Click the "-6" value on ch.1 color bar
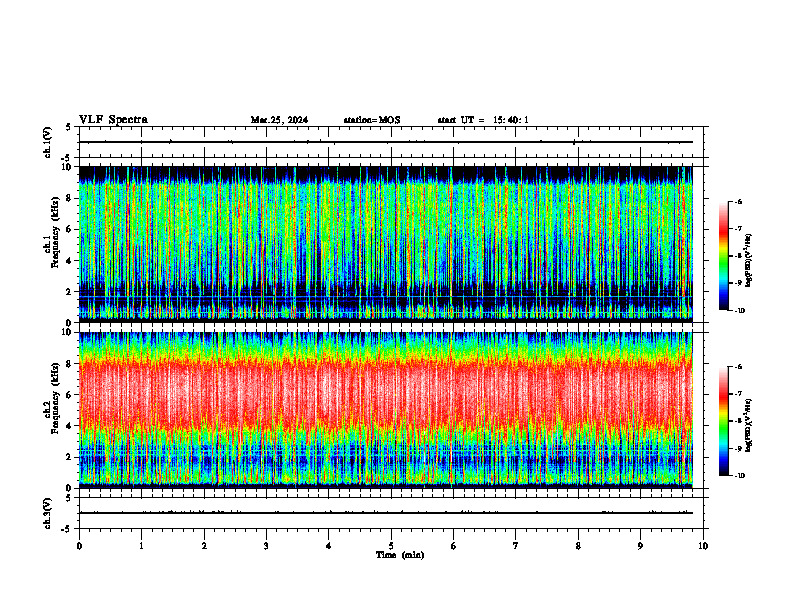The width and height of the screenshot is (792, 612). (x=739, y=202)
